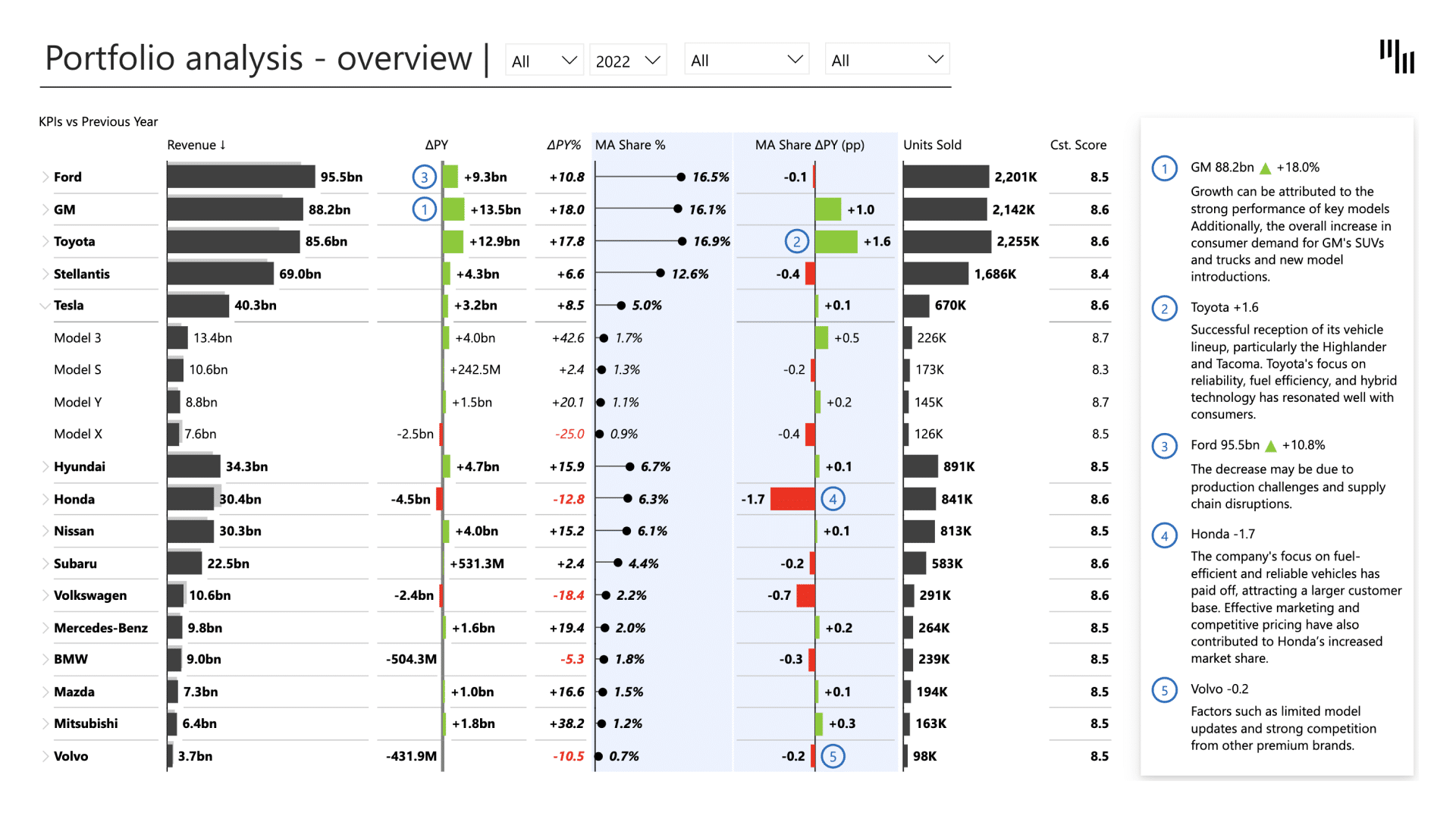The image size is (1456, 819).
Task: Click the "Toyota +1.6" commentary heading
Action: (x=1224, y=308)
